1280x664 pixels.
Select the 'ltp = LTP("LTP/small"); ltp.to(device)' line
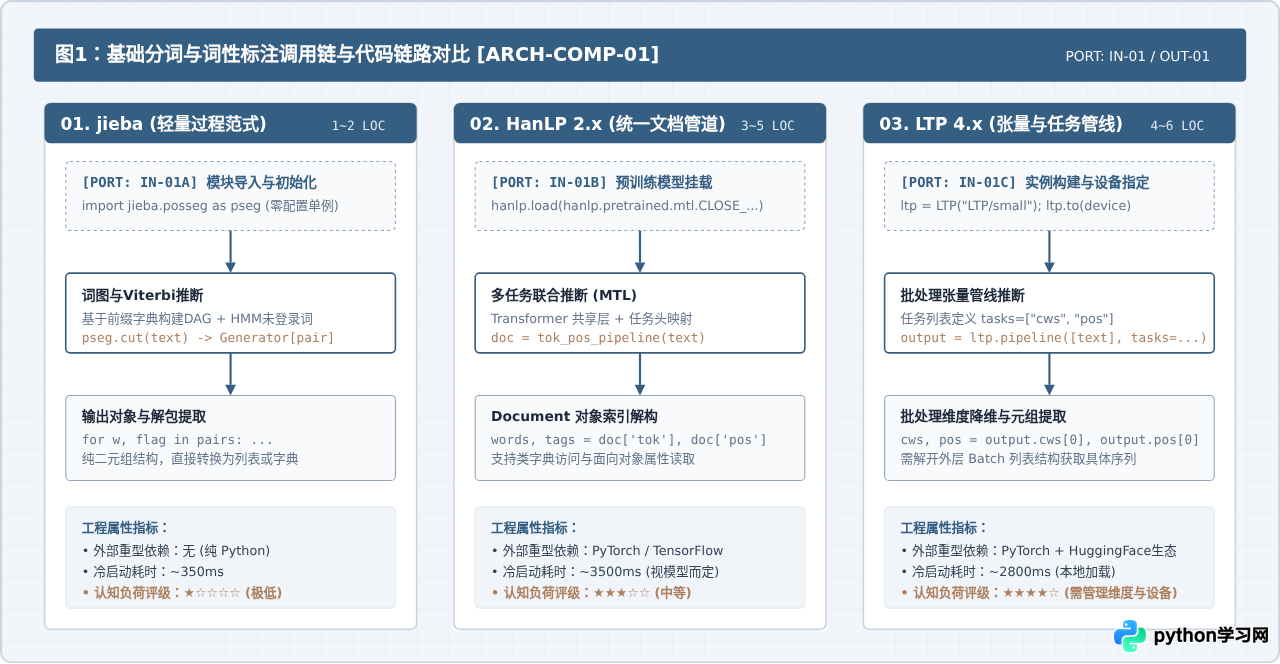point(1016,205)
